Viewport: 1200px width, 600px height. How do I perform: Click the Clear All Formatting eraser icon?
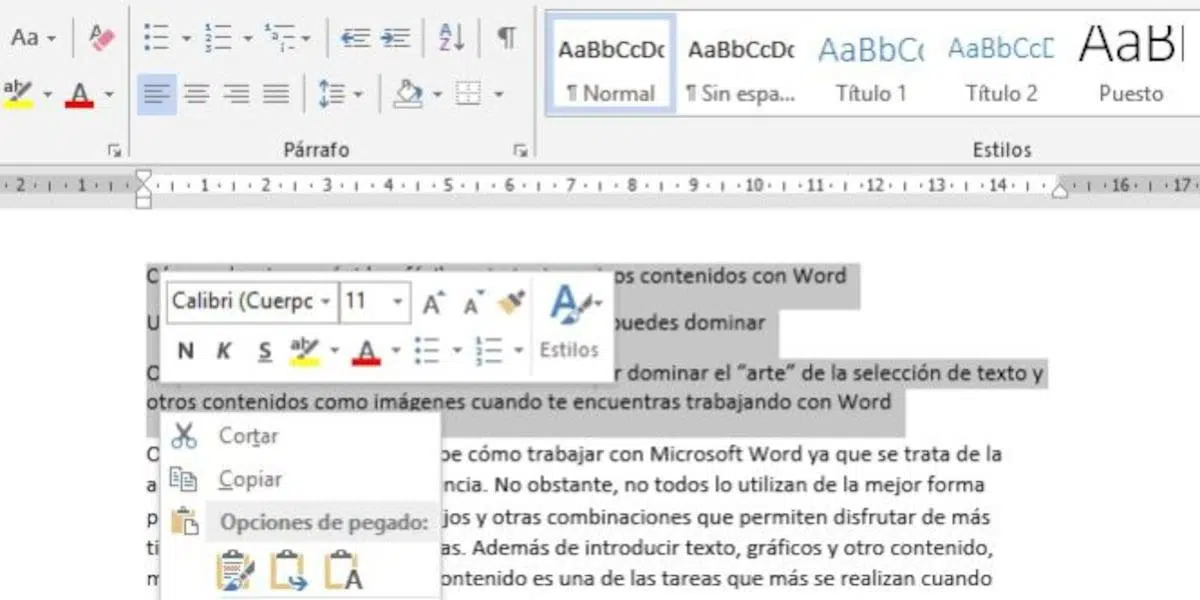[102, 38]
